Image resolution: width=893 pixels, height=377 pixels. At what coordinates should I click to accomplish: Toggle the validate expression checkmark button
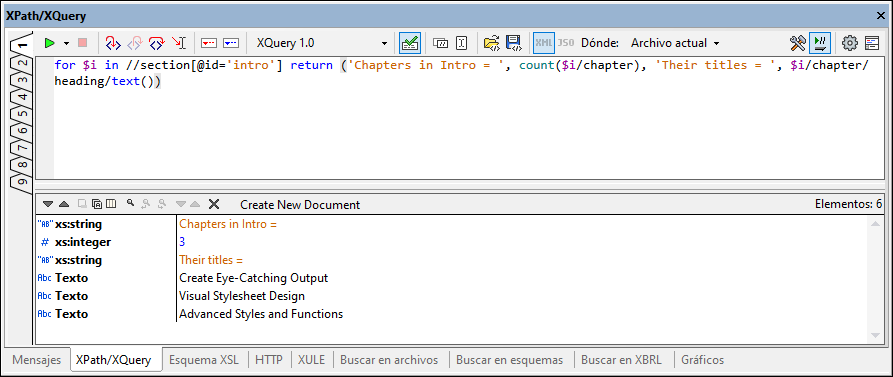pos(410,43)
